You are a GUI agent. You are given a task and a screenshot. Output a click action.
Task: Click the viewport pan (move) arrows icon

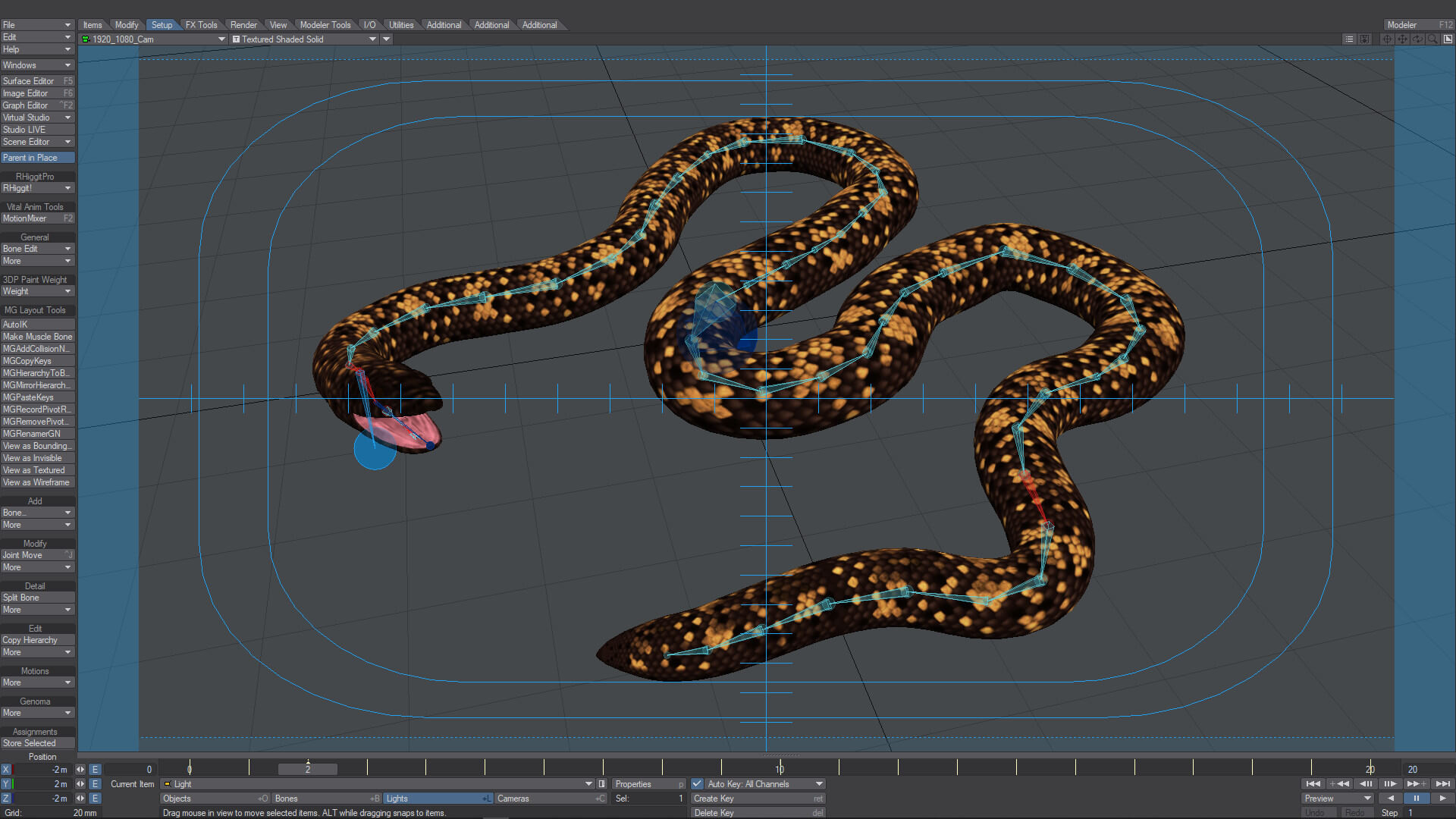point(1402,39)
